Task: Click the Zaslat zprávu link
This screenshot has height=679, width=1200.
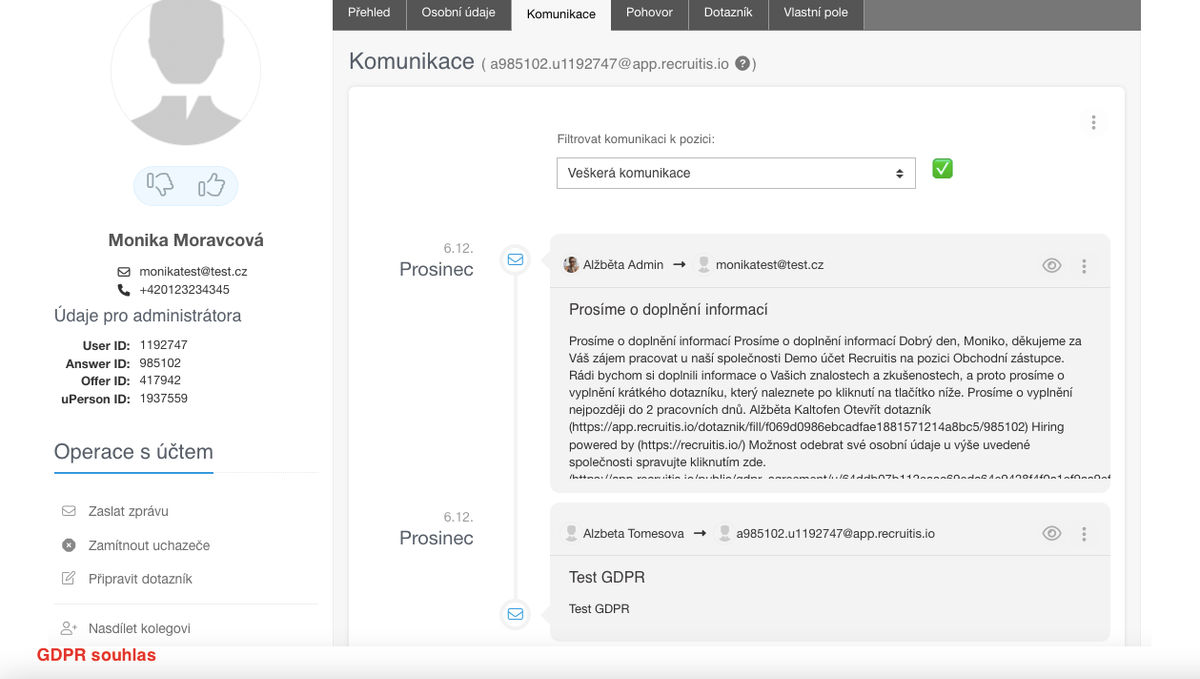Action: [x=128, y=511]
